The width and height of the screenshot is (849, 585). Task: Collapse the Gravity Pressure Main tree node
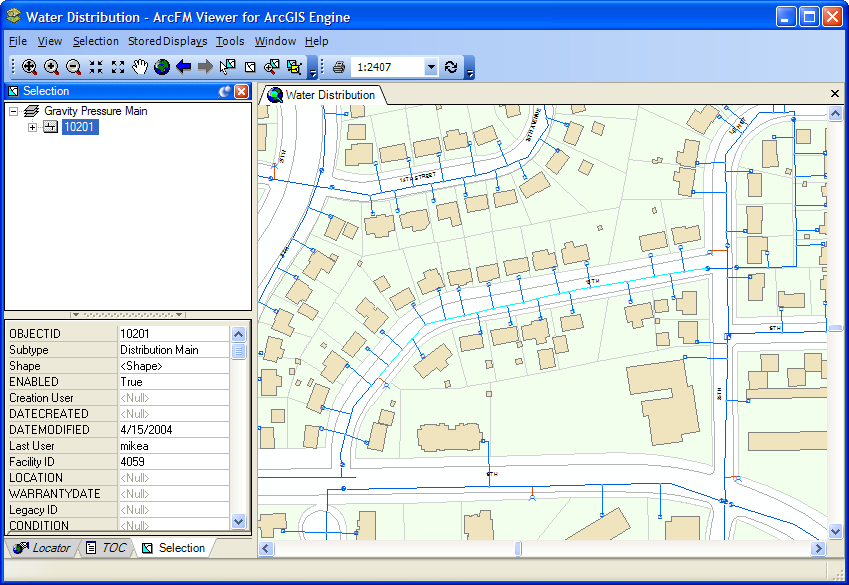pyautogui.click(x=14, y=111)
